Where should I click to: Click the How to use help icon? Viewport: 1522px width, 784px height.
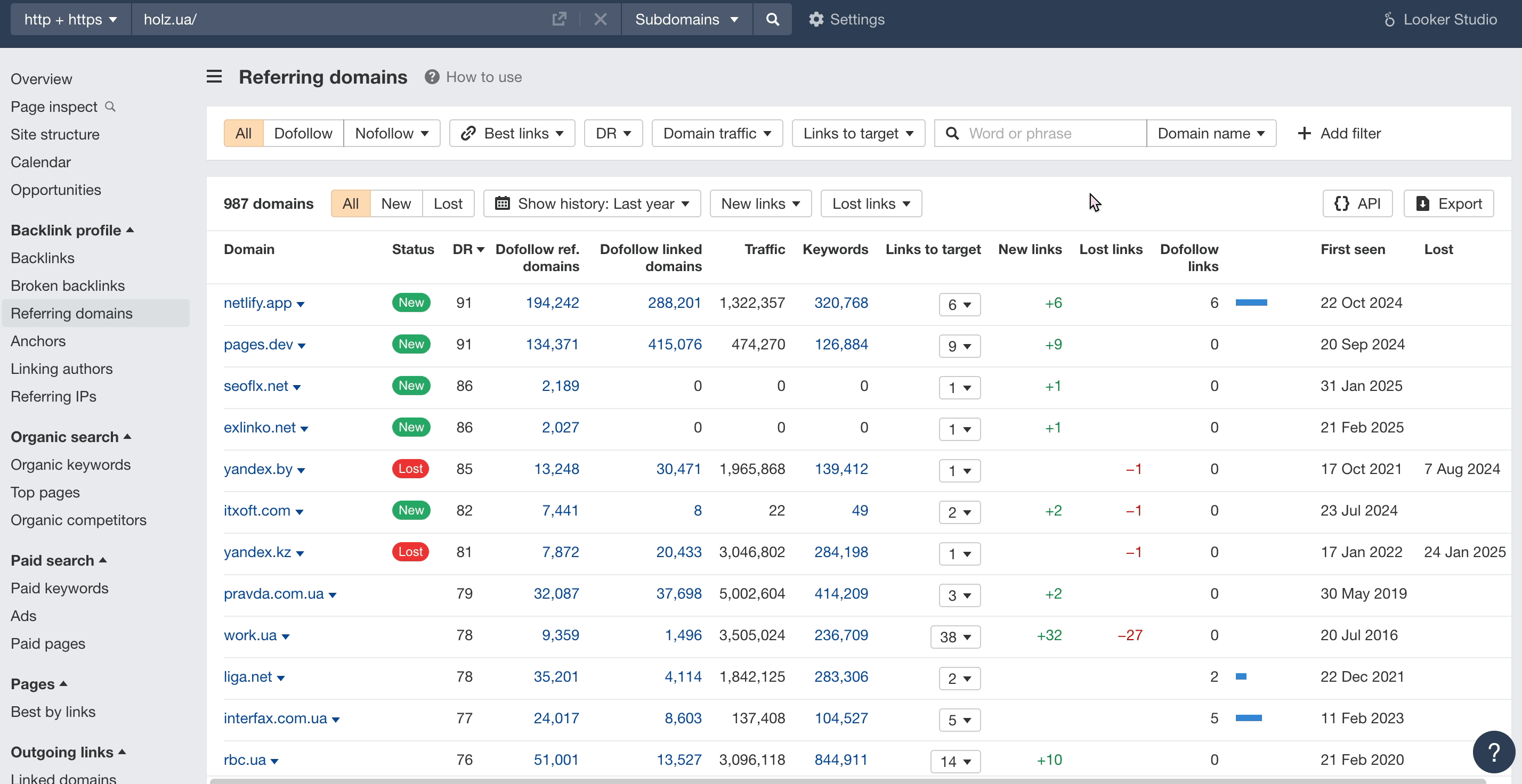tap(431, 76)
